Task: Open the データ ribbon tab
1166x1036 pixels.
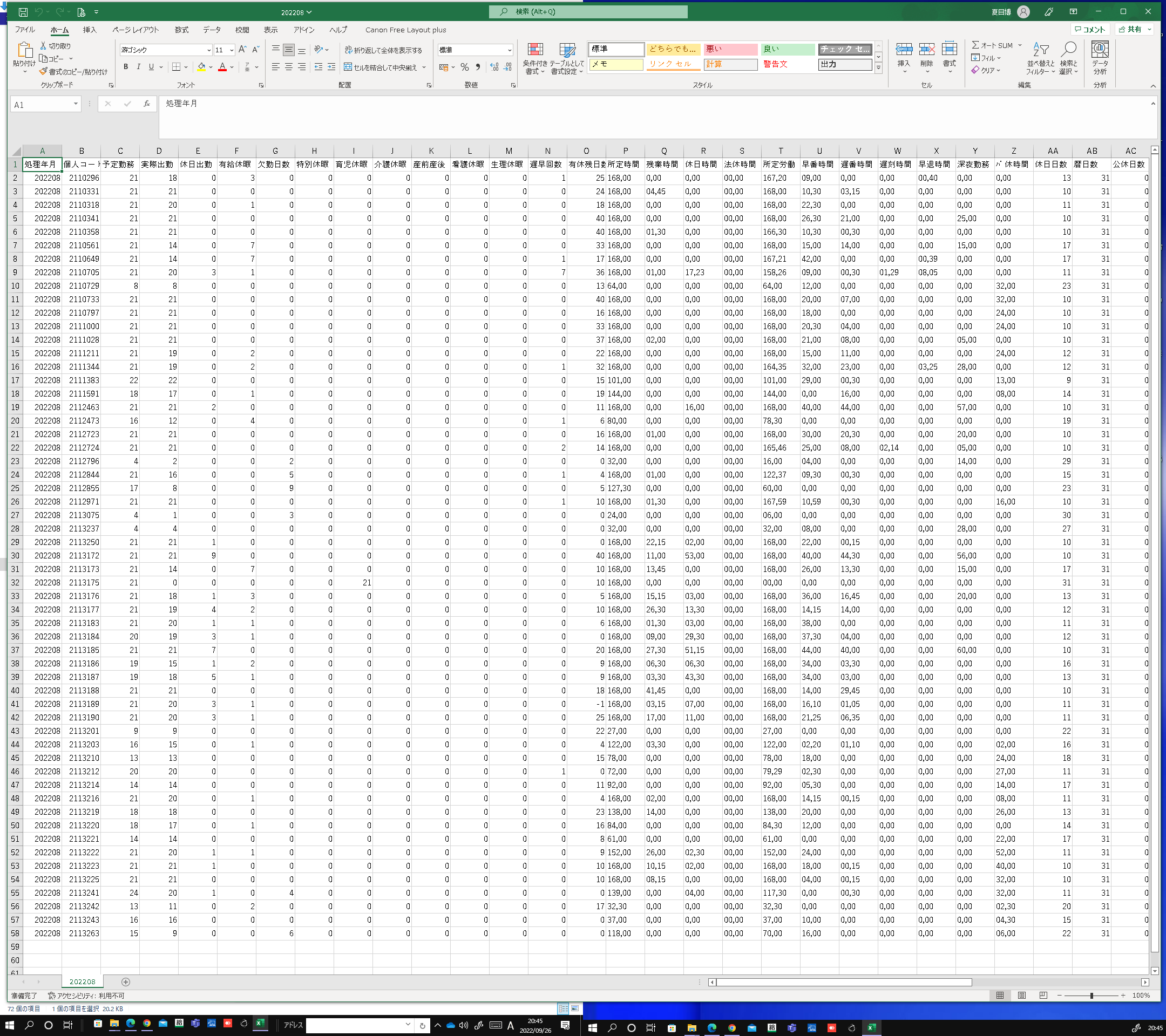Action: click(x=212, y=30)
